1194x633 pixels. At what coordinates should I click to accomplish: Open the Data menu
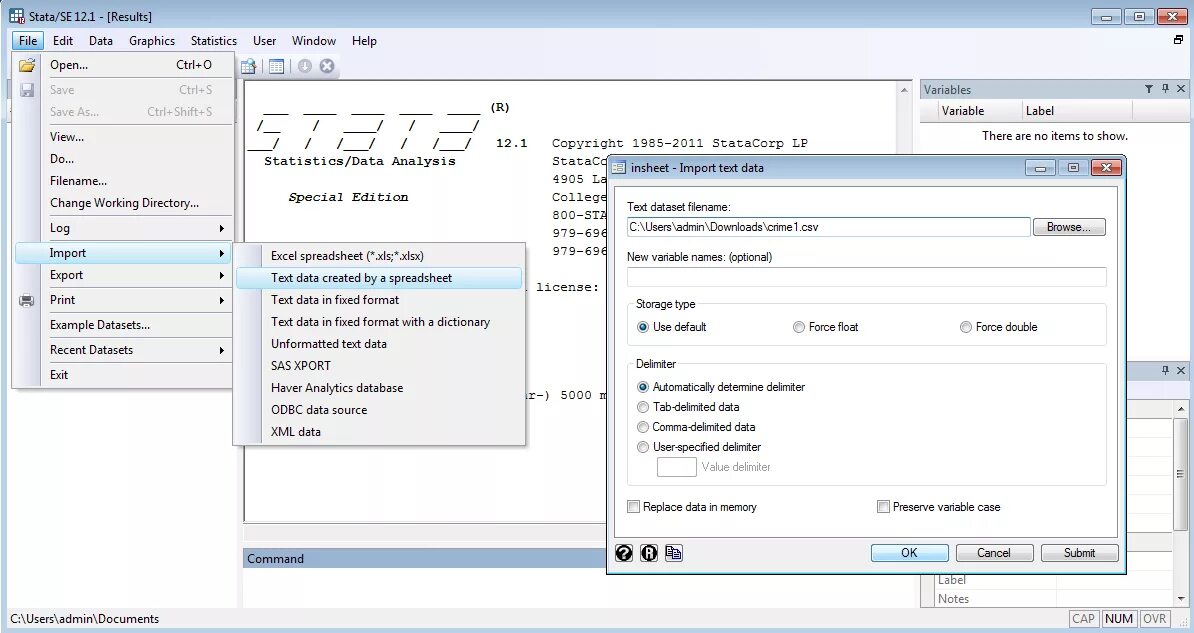[x=101, y=40]
